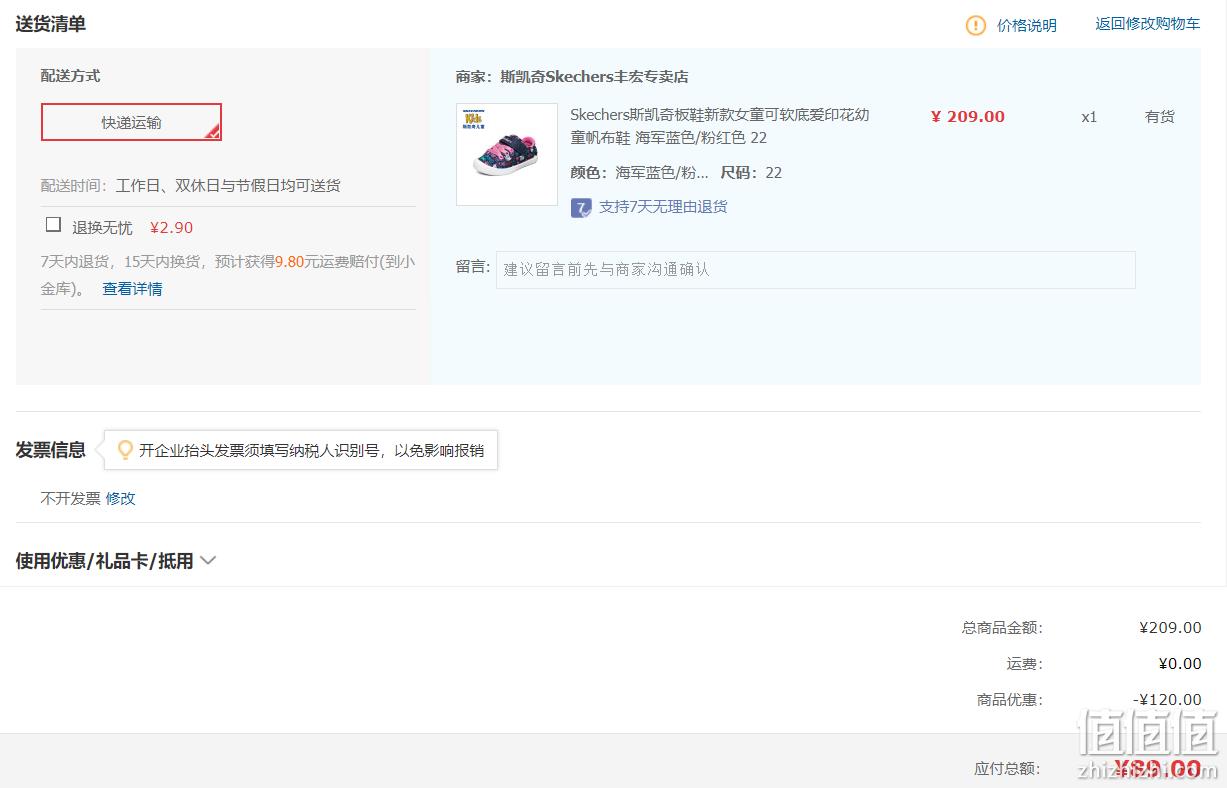Select the 快递运输 delivery method
The image size is (1227, 788).
point(131,122)
